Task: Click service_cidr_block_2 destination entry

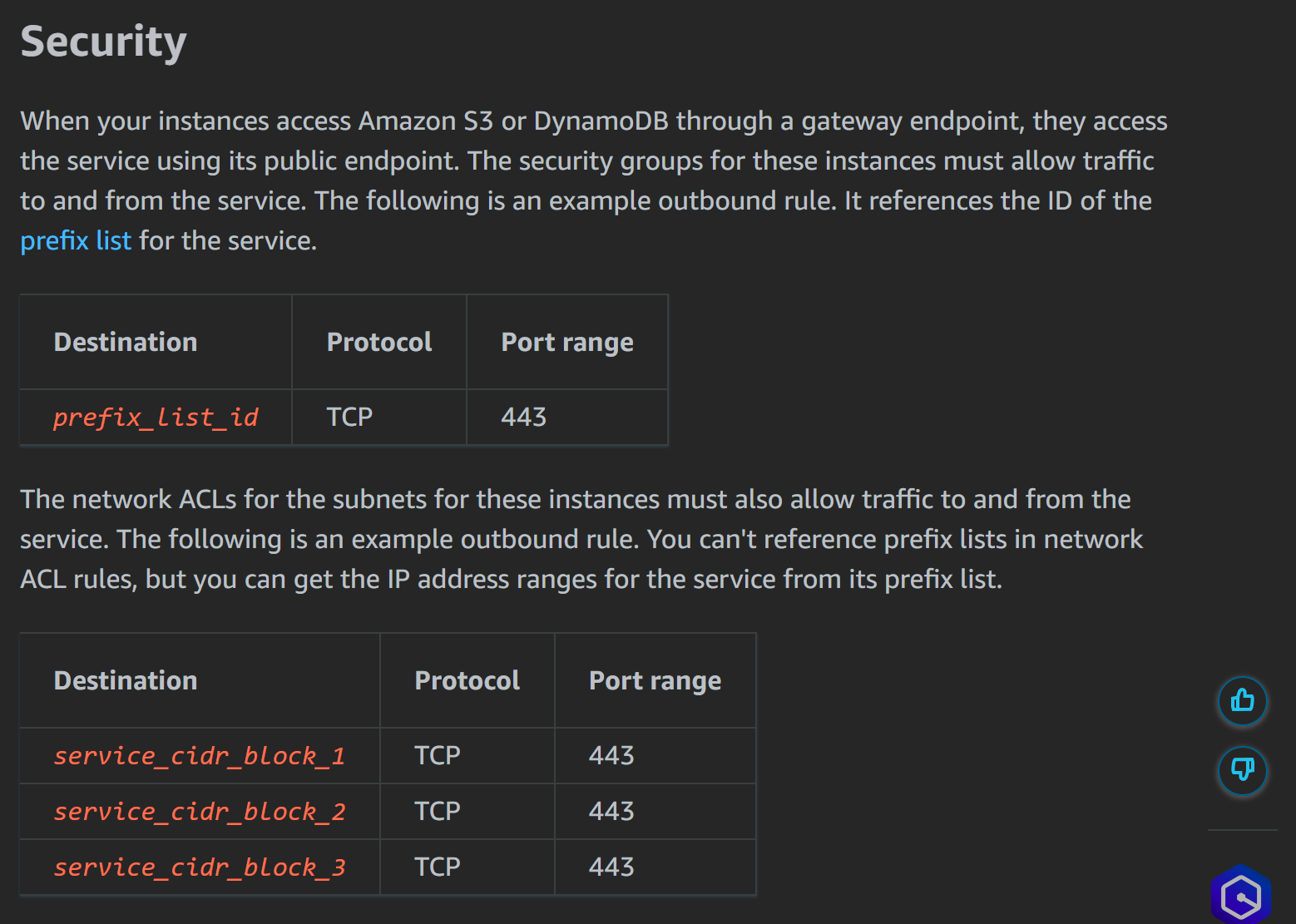Action: (200, 811)
